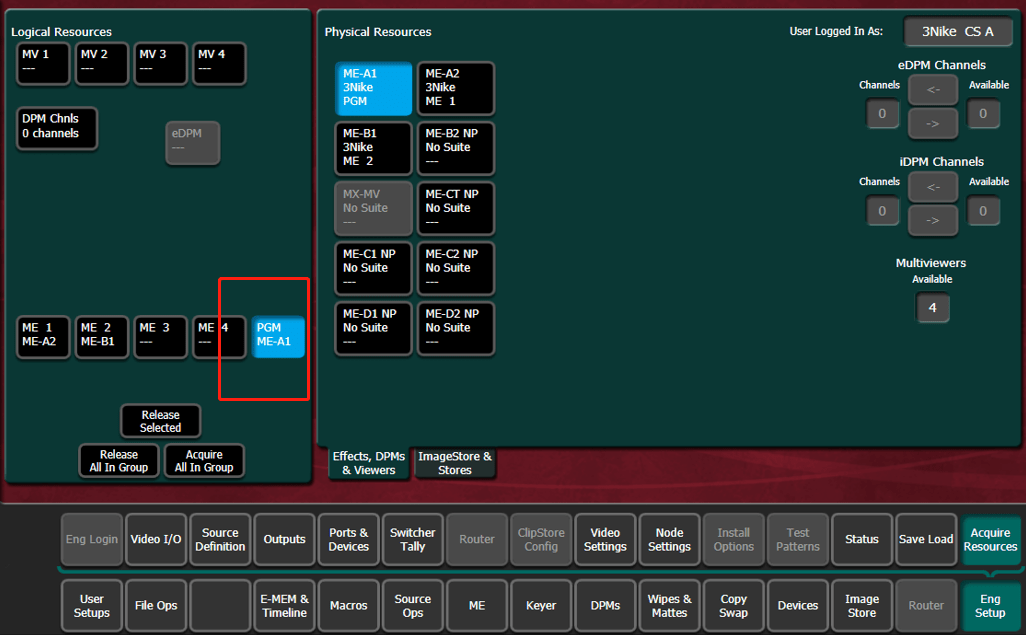Switch to ImageStore & Stores tab
Viewport: 1026px width, 635px height.
click(454, 463)
